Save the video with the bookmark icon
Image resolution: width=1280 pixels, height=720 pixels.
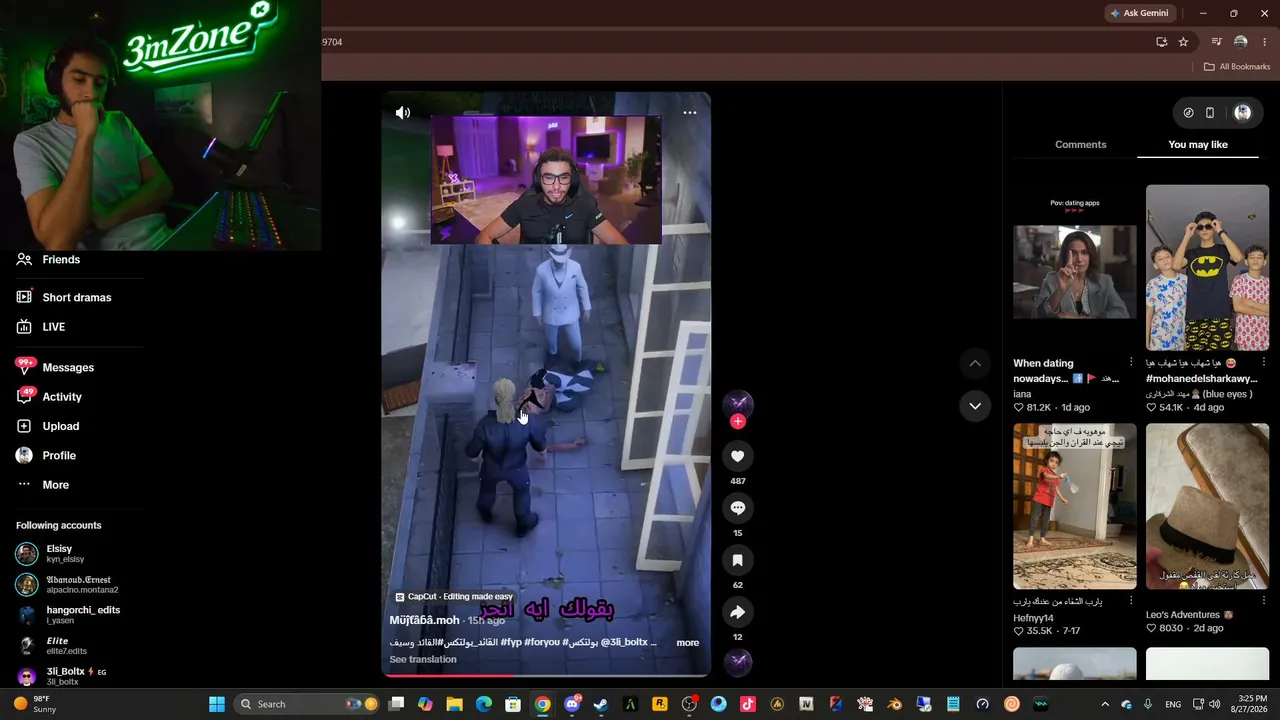tap(738, 560)
